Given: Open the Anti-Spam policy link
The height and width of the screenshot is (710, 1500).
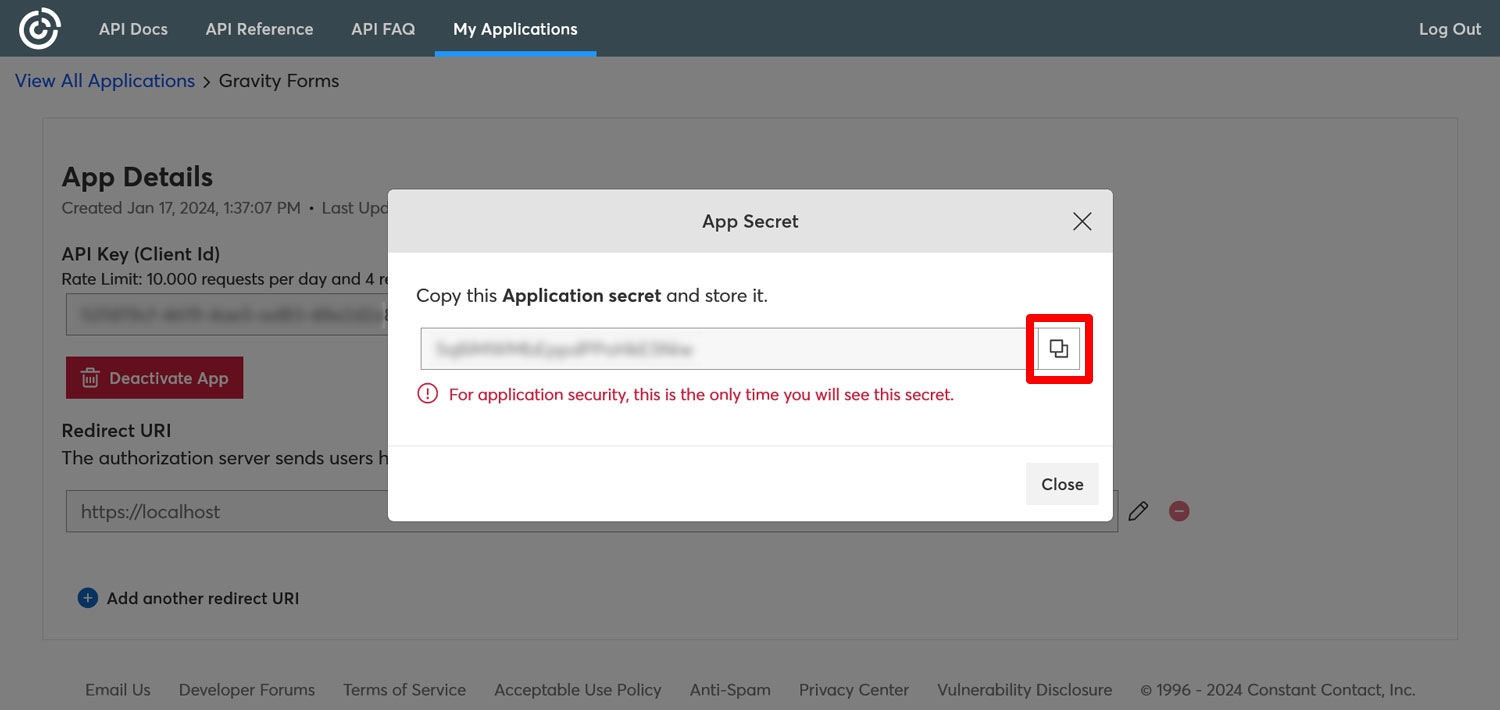Looking at the screenshot, I should tap(730, 690).
